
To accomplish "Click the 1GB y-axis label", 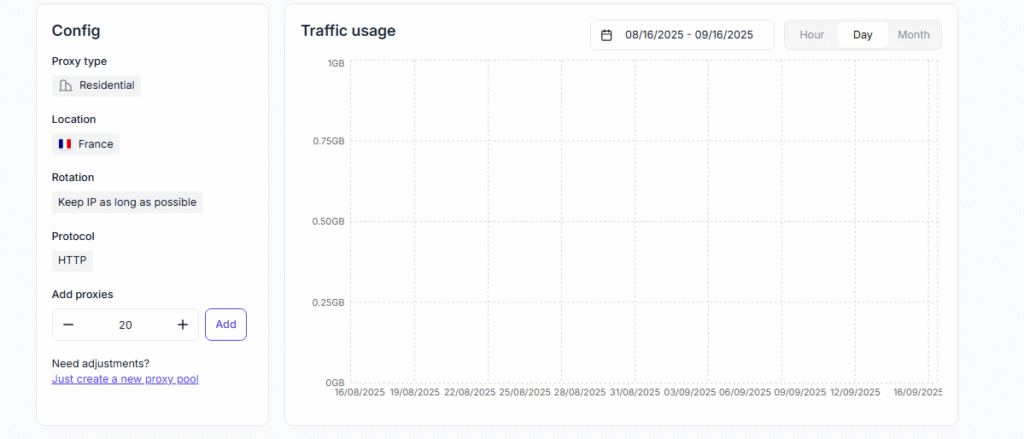I will (337, 63).
